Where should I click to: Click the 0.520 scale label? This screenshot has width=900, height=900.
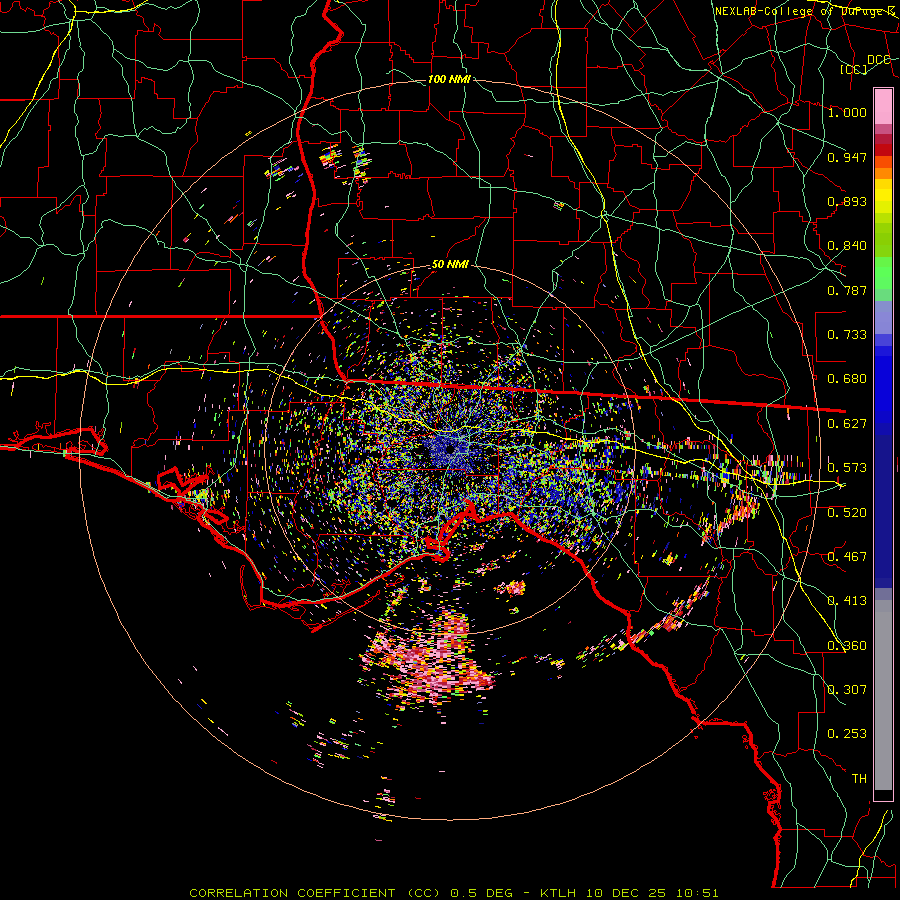(x=847, y=513)
